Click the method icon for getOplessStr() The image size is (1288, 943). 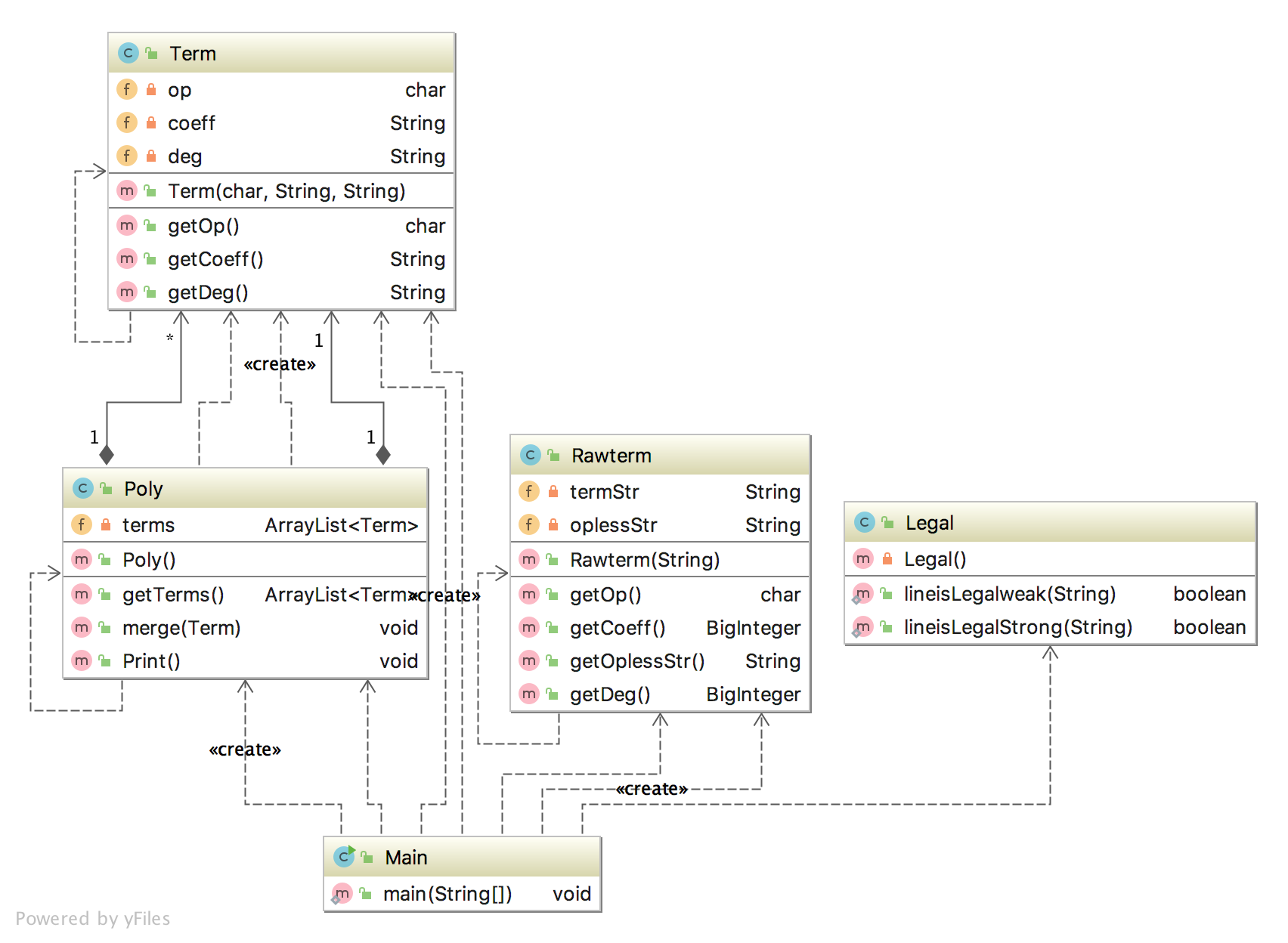coord(528,660)
